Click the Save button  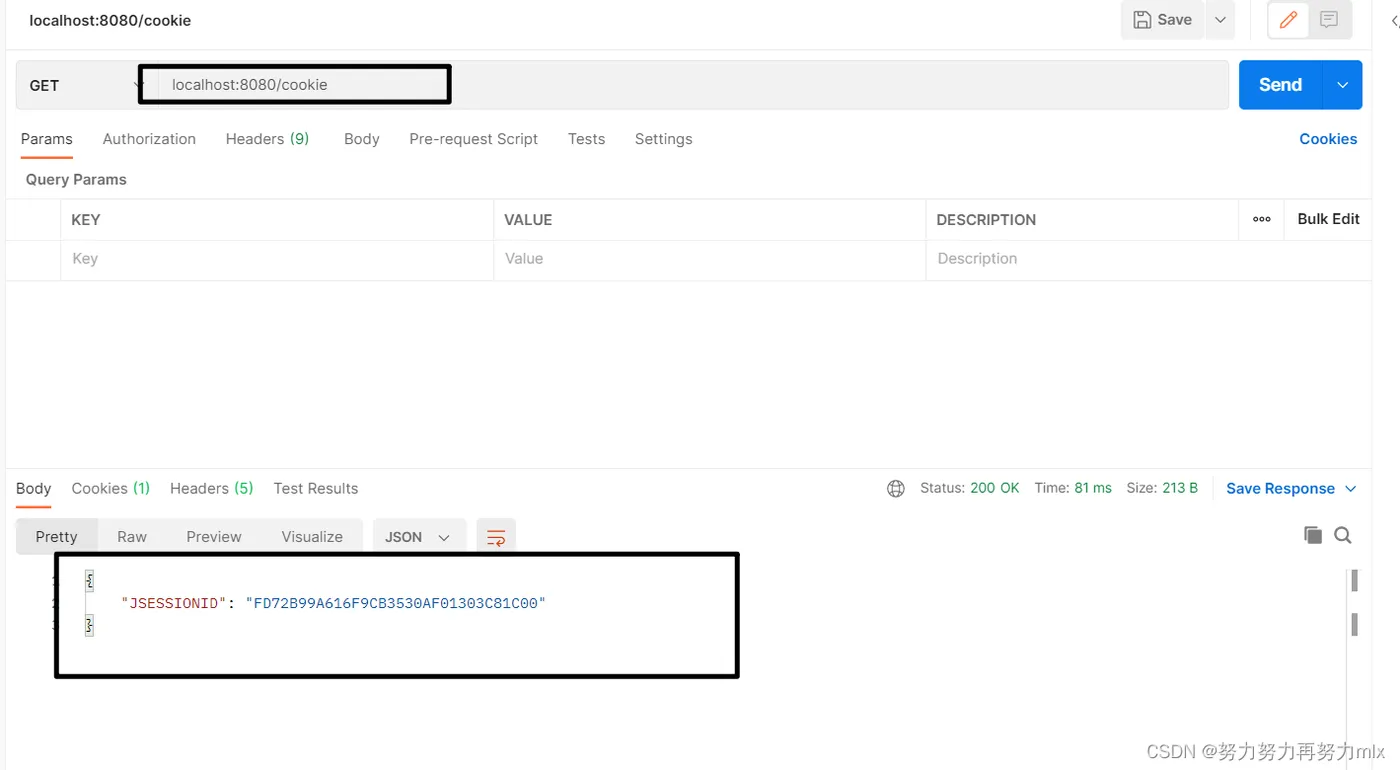(1163, 20)
